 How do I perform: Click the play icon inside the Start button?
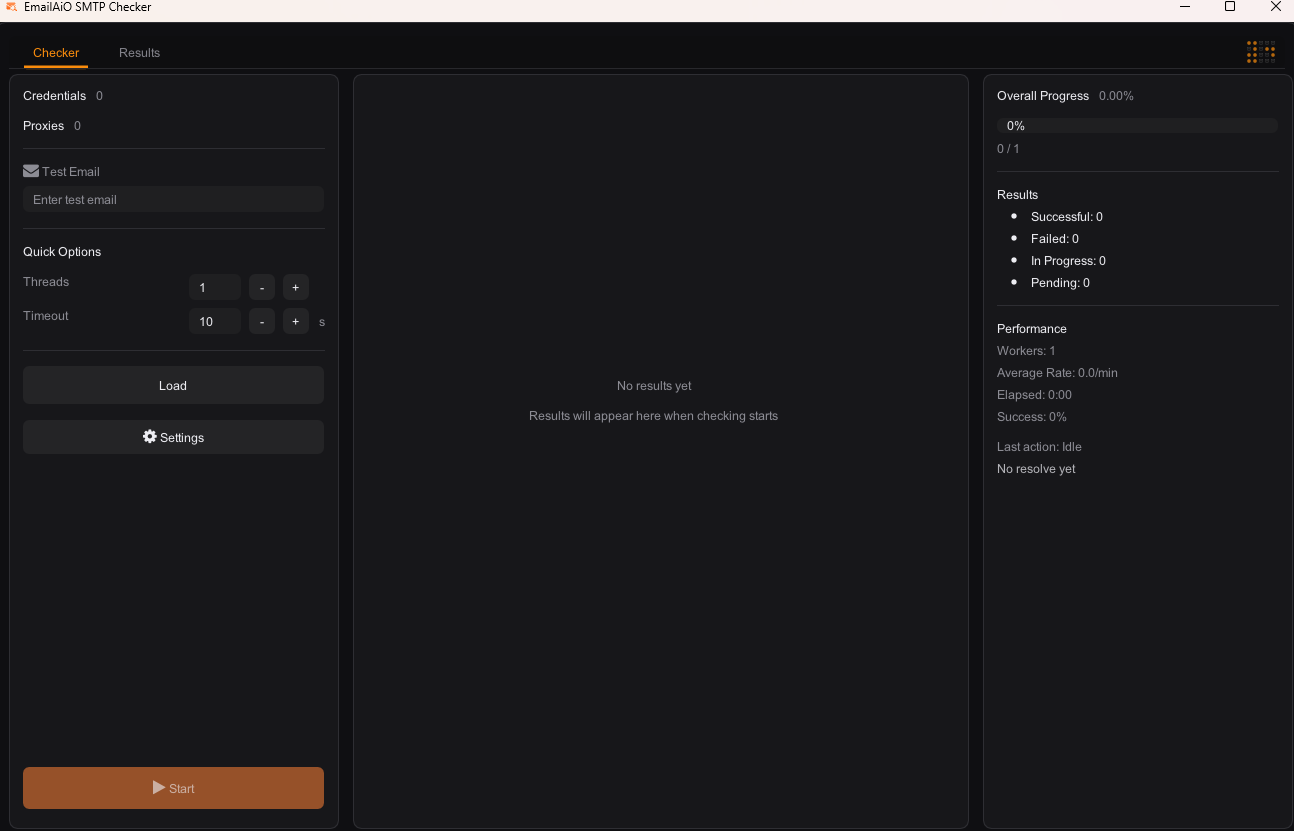pyautogui.click(x=159, y=788)
